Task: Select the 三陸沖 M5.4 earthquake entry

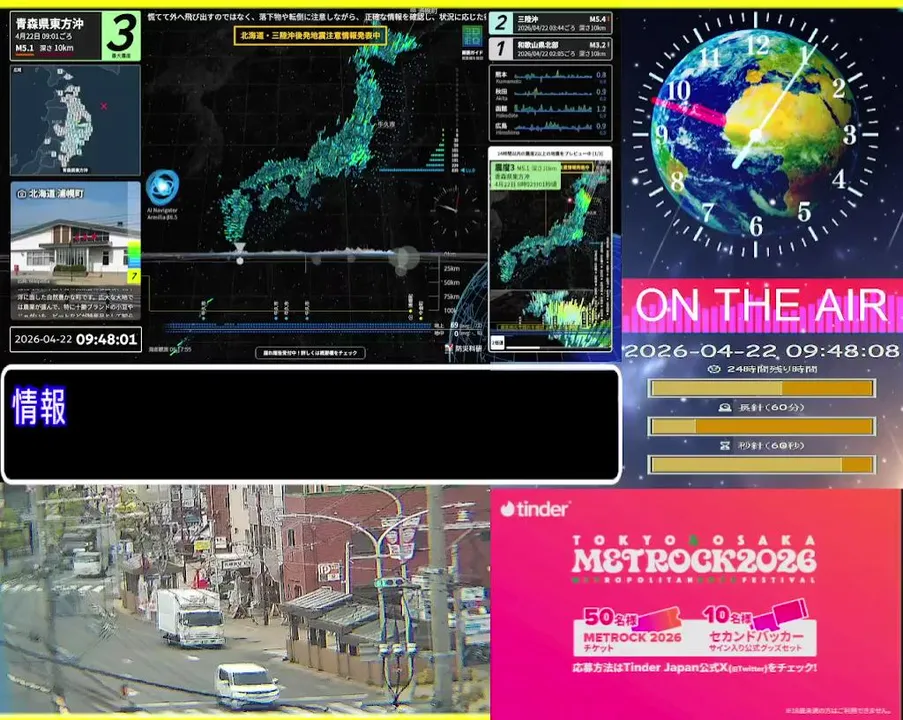Action: pyautogui.click(x=551, y=23)
